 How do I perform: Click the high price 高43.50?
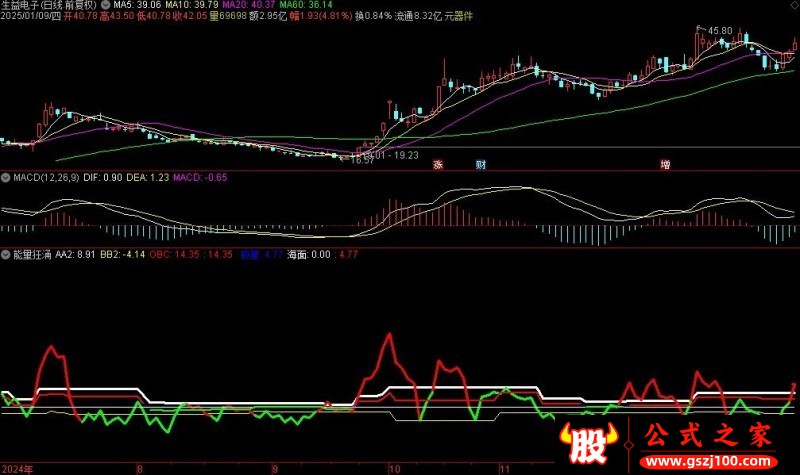117,16
